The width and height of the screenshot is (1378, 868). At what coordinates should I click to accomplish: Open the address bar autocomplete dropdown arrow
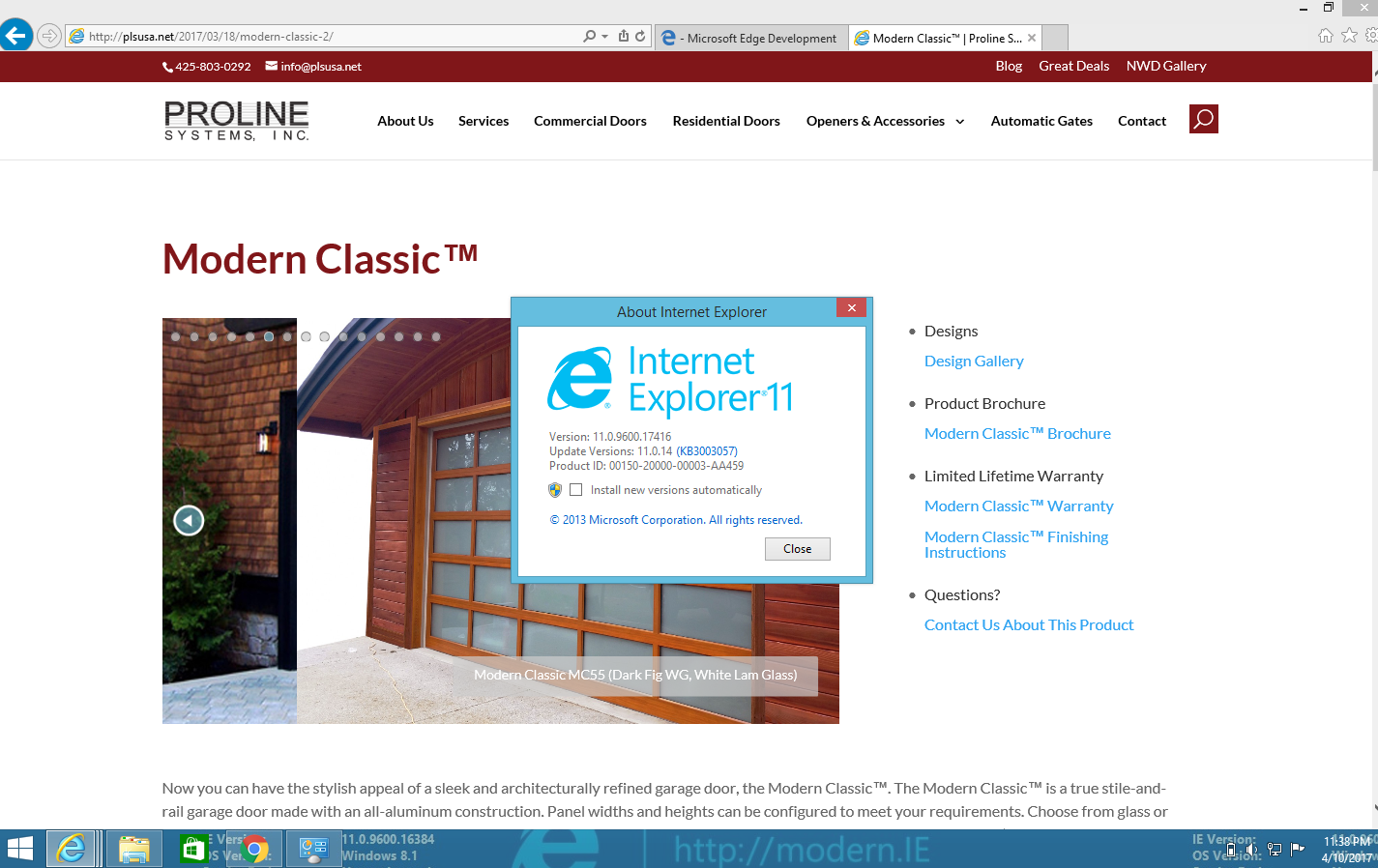[604, 37]
